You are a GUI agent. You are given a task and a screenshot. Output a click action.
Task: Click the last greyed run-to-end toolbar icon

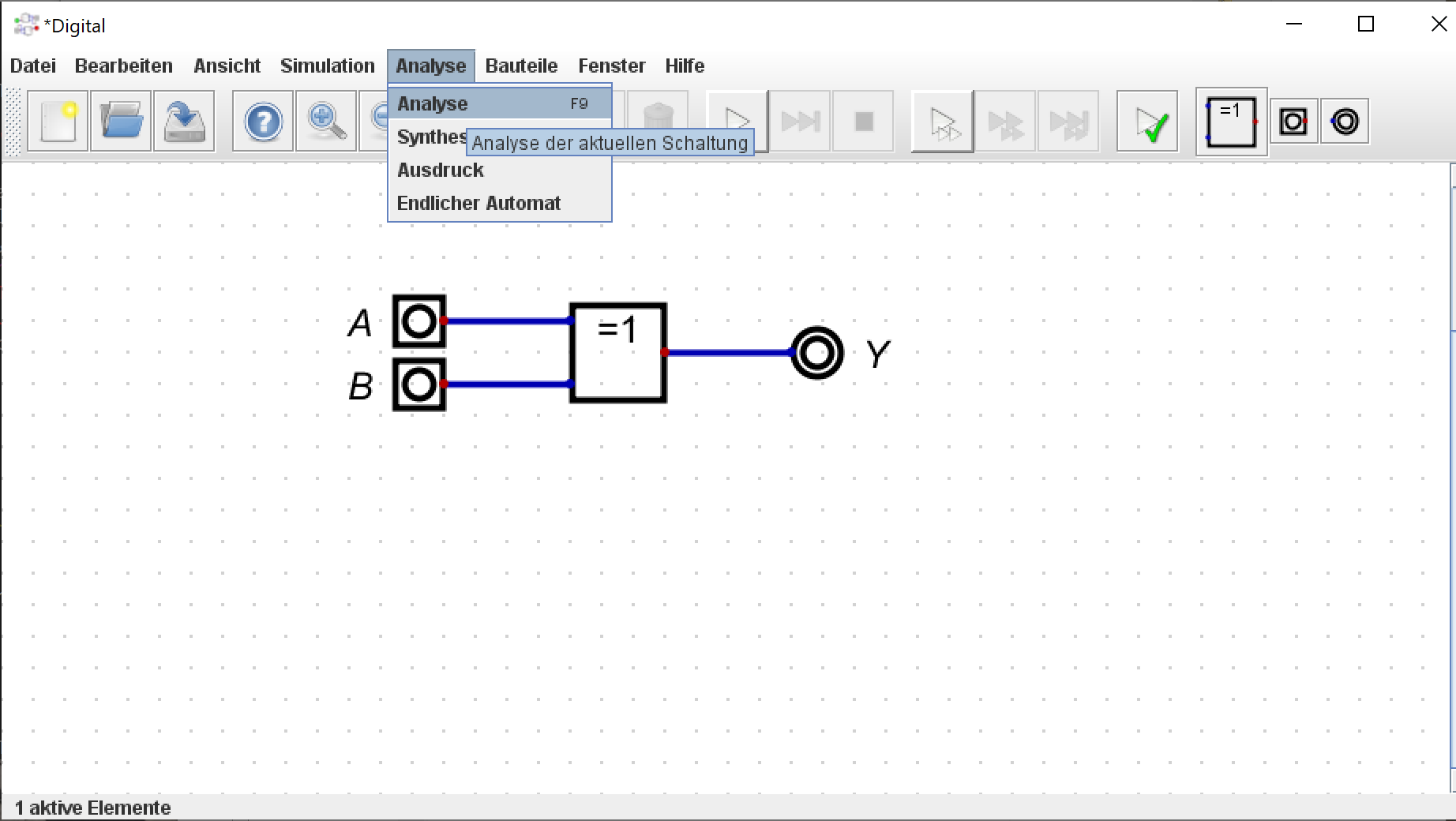pyautogui.click(x=1068, y=122)
